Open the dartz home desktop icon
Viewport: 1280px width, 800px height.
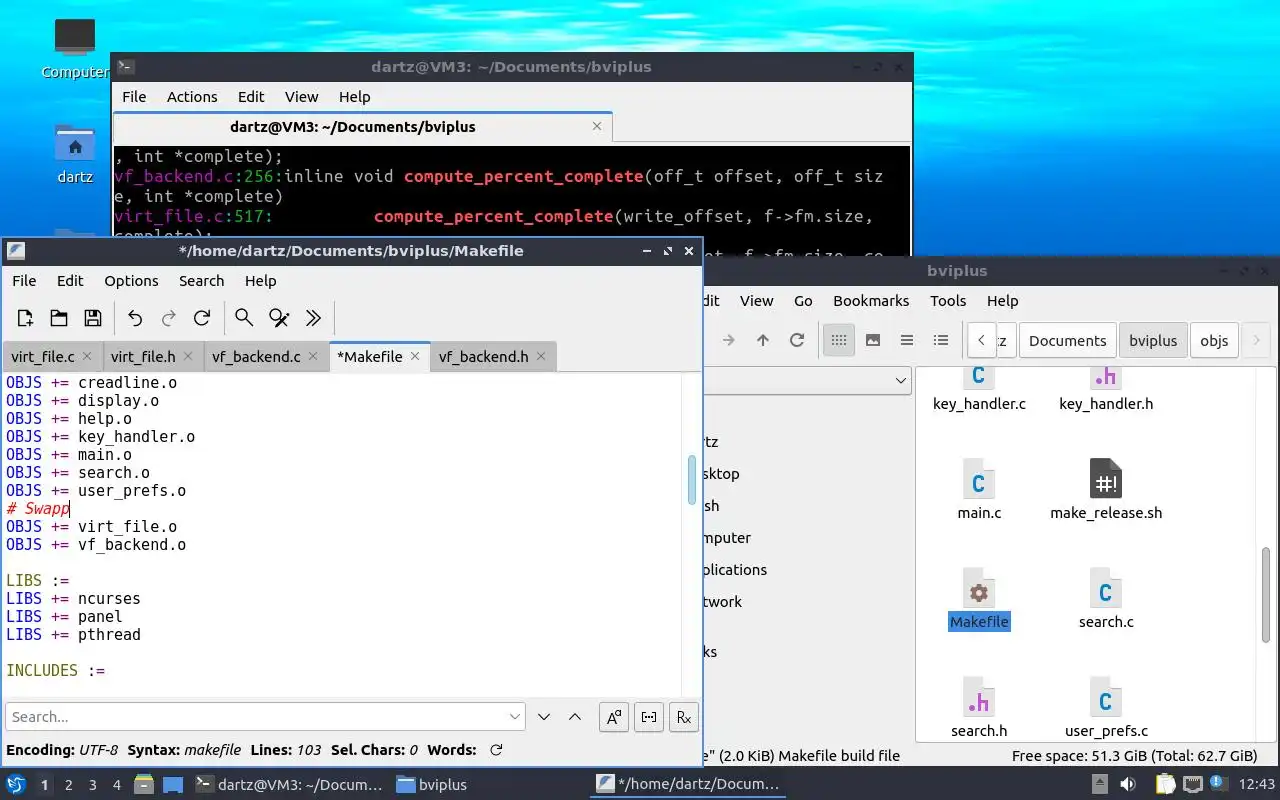coord(75,155)
